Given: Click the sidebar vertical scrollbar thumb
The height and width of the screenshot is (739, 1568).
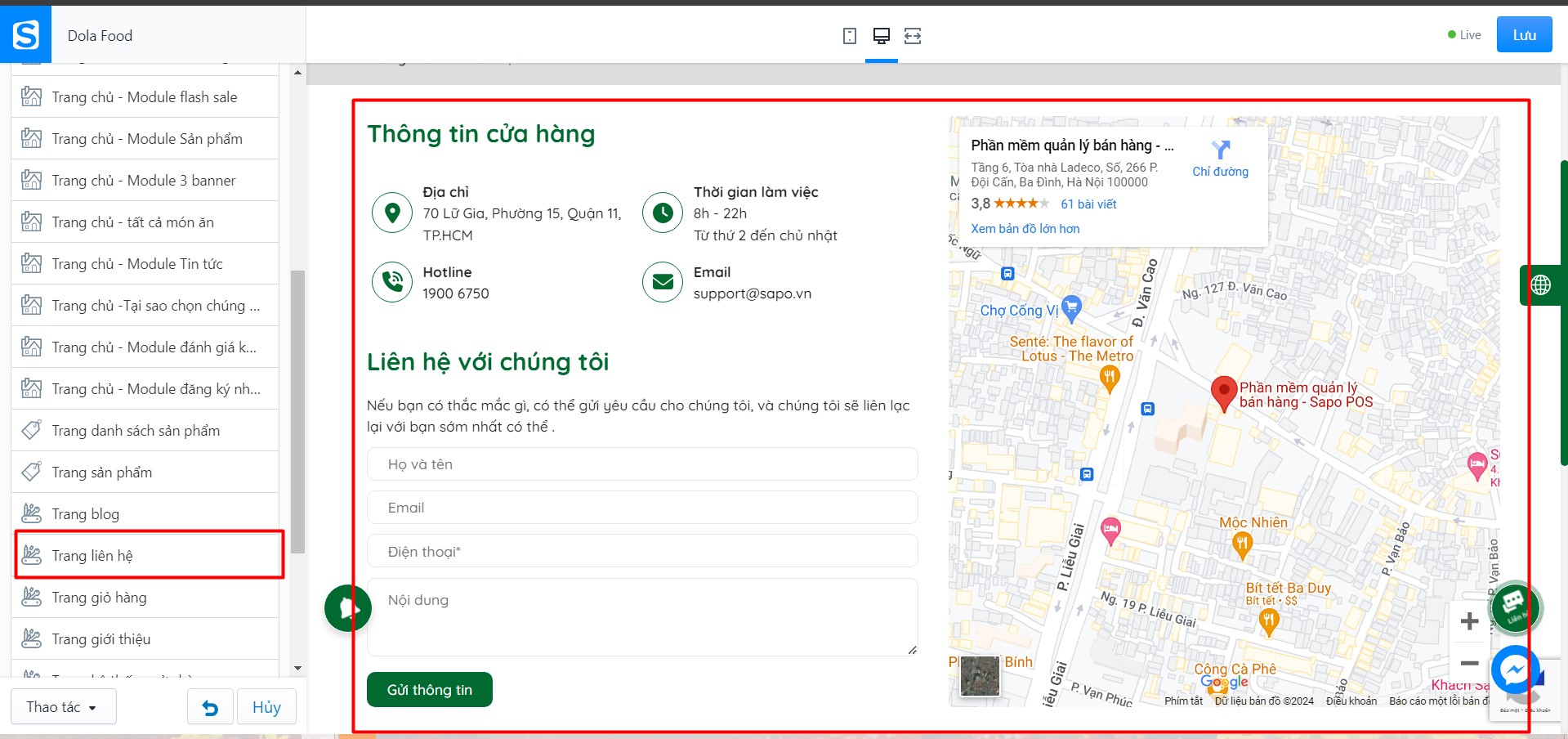Looking at the screenshot, I should click(x=297, y=411).
